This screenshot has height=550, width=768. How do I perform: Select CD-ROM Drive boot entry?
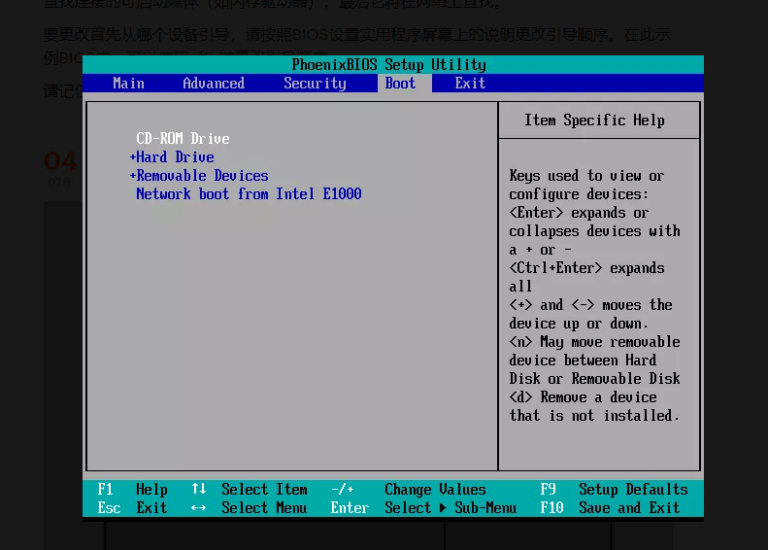click(x=183, y=138)
